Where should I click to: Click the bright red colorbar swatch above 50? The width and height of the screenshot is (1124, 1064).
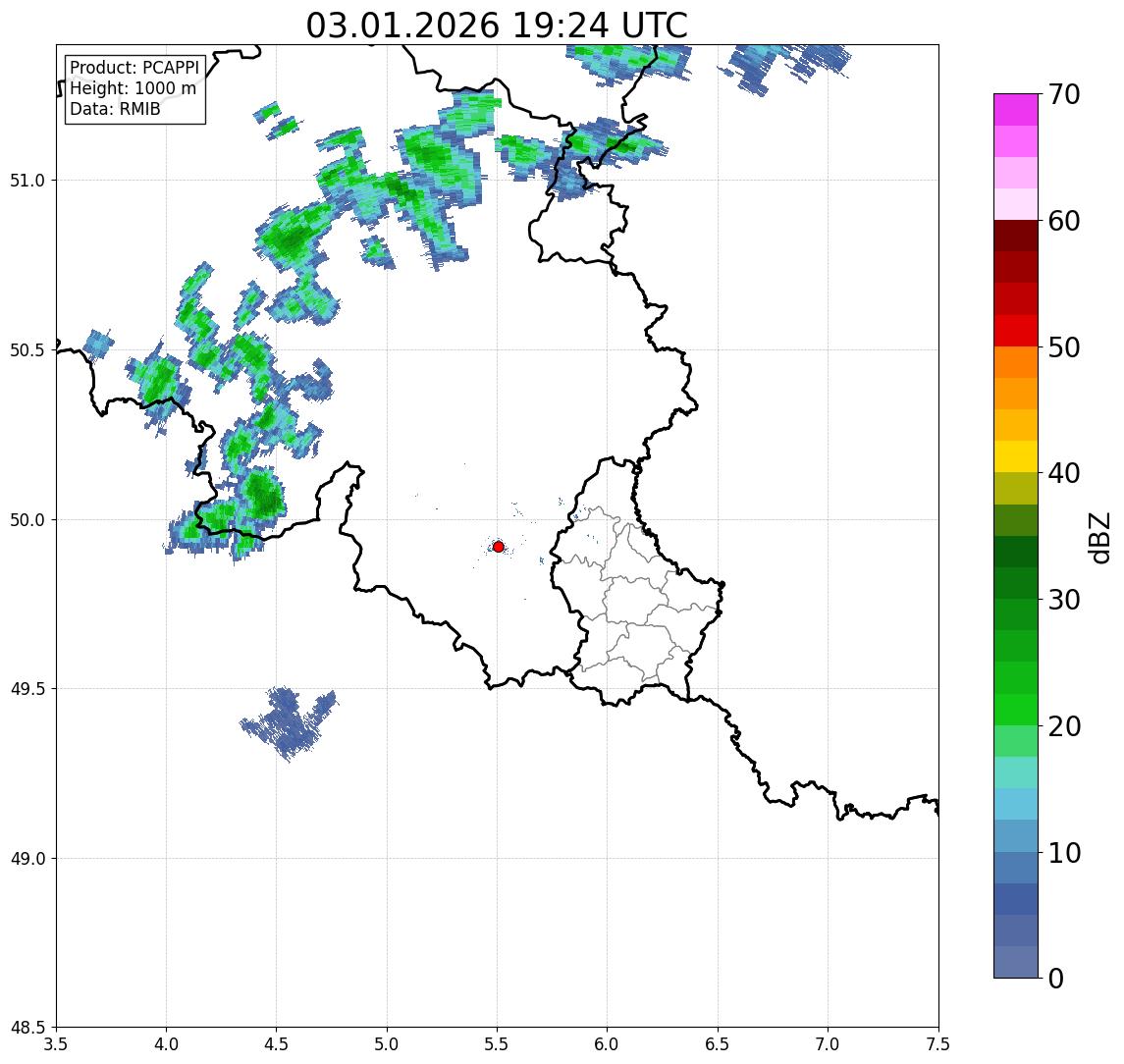1016,331
